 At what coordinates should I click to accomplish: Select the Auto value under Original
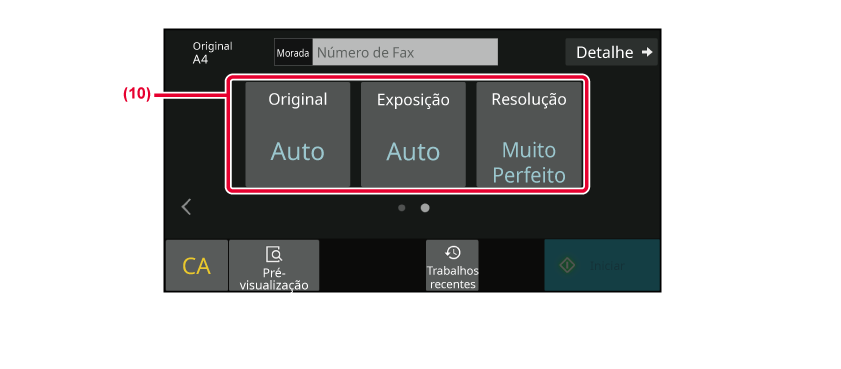coord(298,152)
